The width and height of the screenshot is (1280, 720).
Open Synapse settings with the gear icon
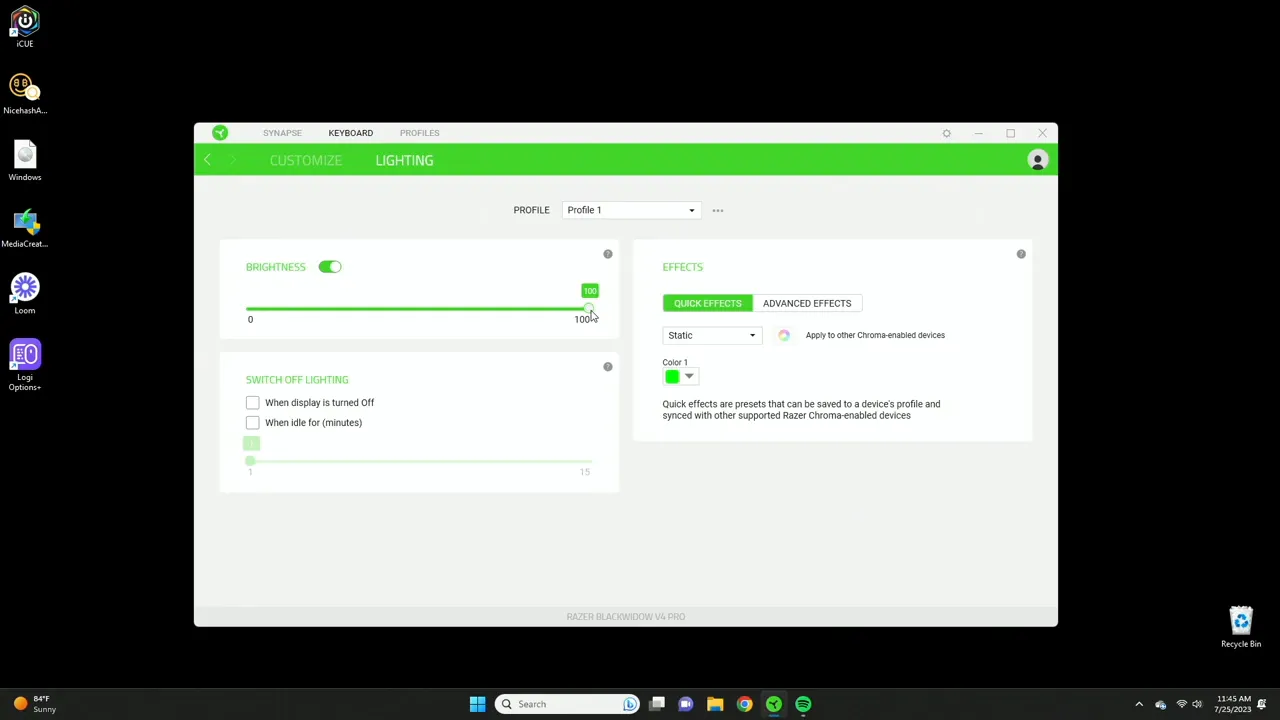(946, 132)
